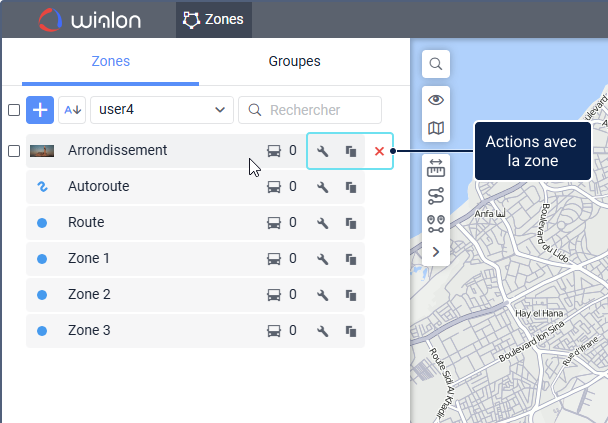Open the user4 account dropdown
This screenshot has width=608, height=423.
pyautogui.click(x=161, y=110)
